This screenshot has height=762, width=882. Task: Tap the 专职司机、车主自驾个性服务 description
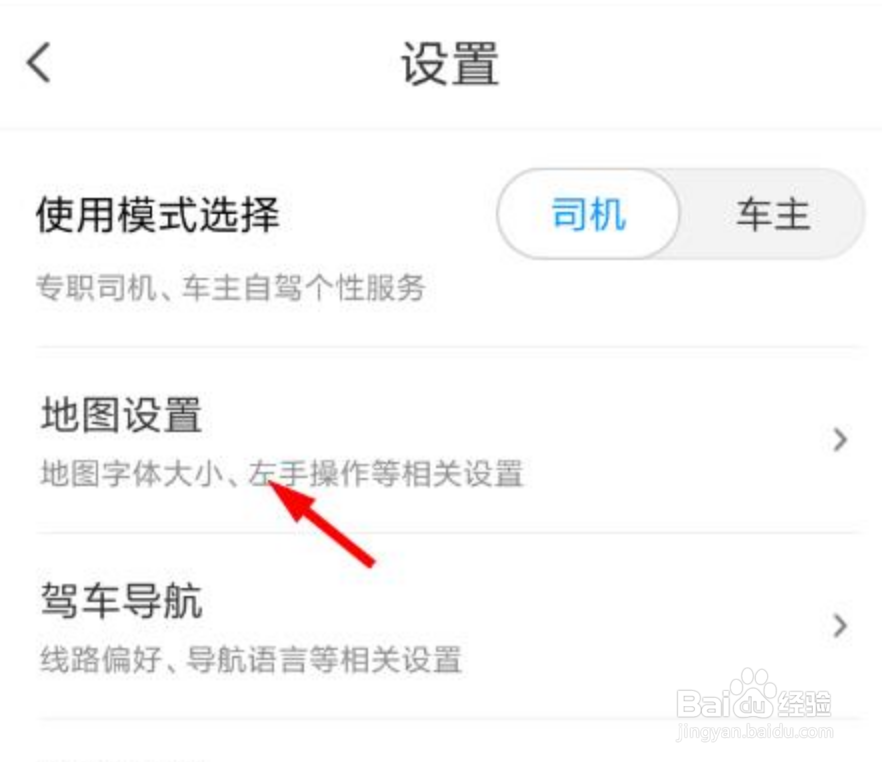(231, 287)
